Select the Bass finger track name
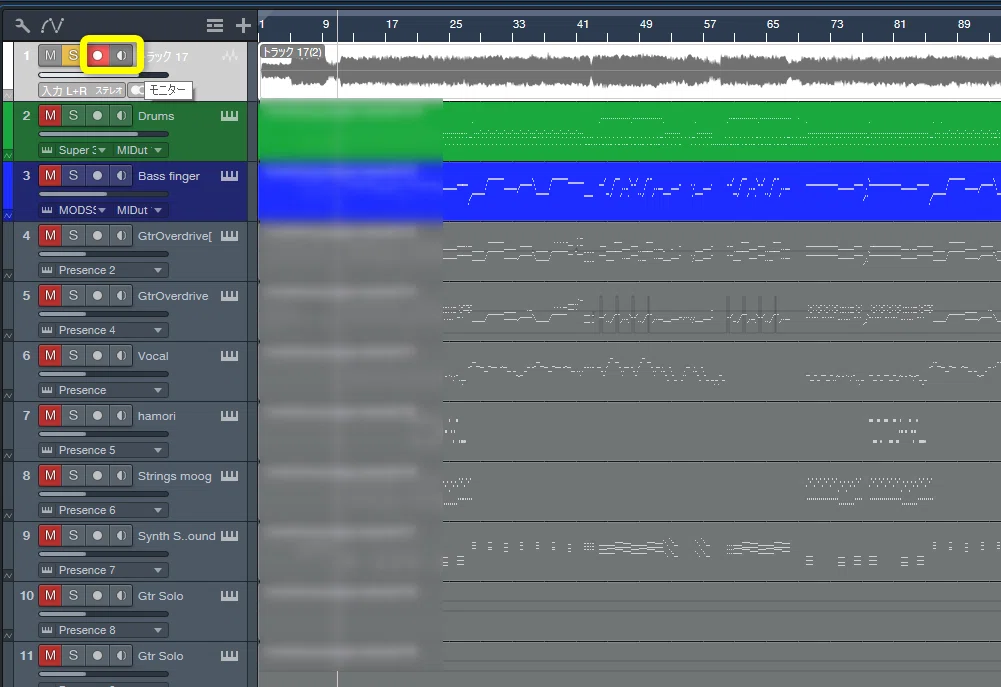This screenshot has width=1001, height=687. tap(169, 176)
